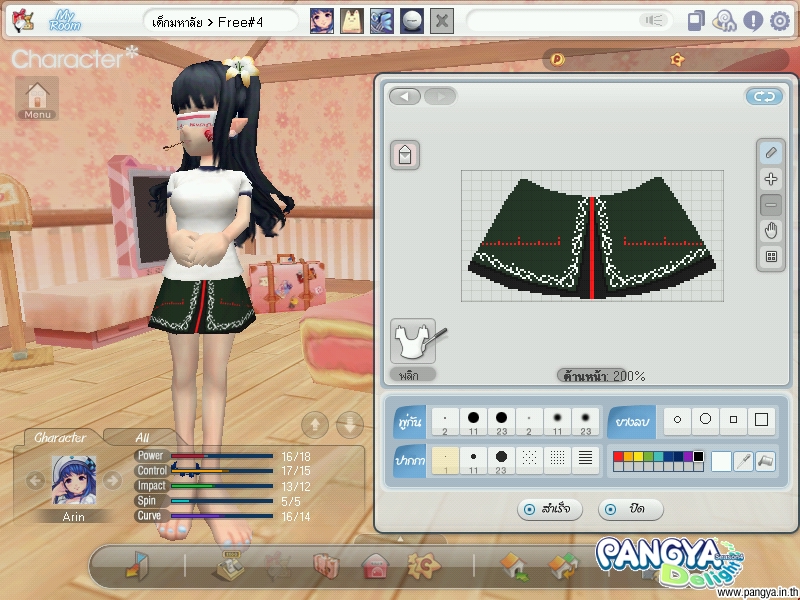Zoom out with the minus tool
This screenshot has height=600, width=800.
771,205
